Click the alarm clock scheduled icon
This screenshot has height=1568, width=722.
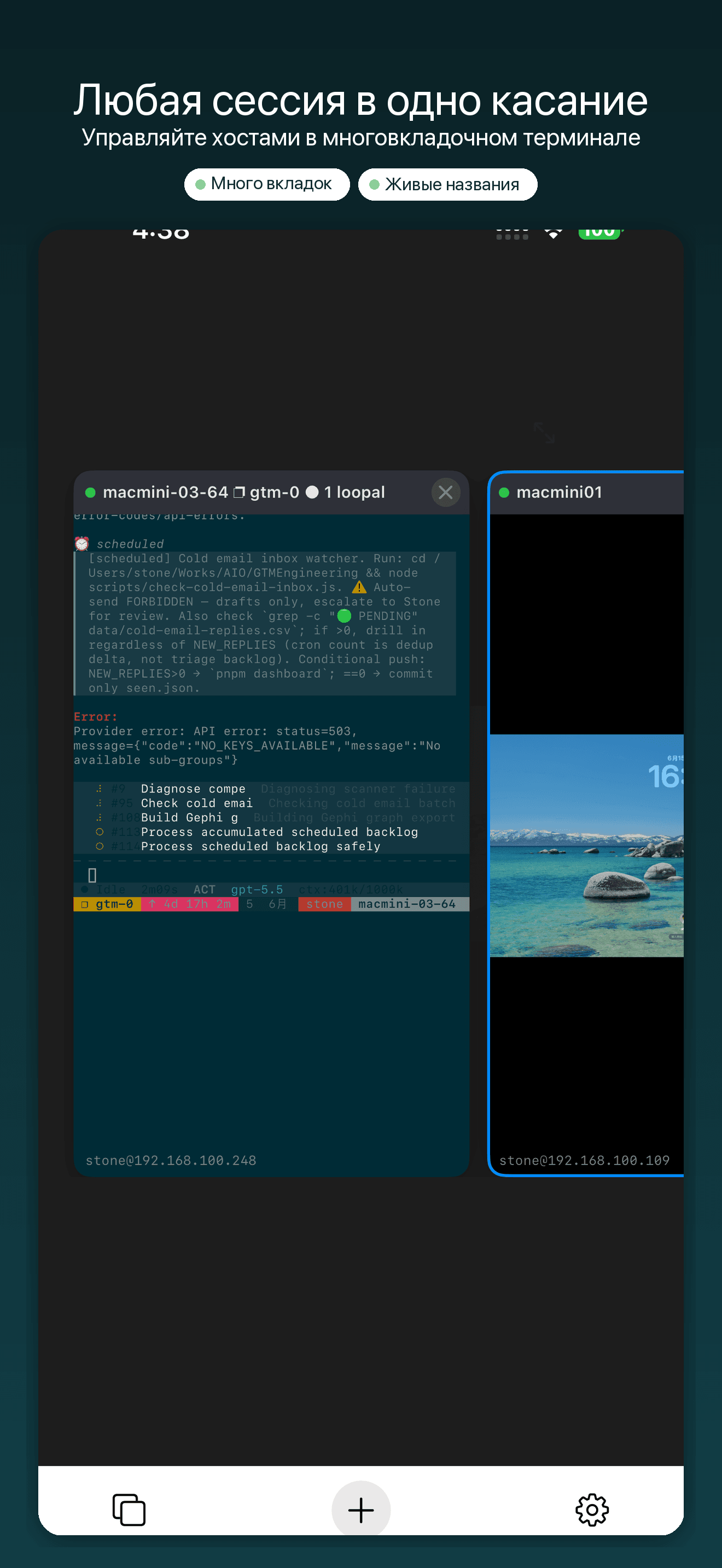(81, 543)
